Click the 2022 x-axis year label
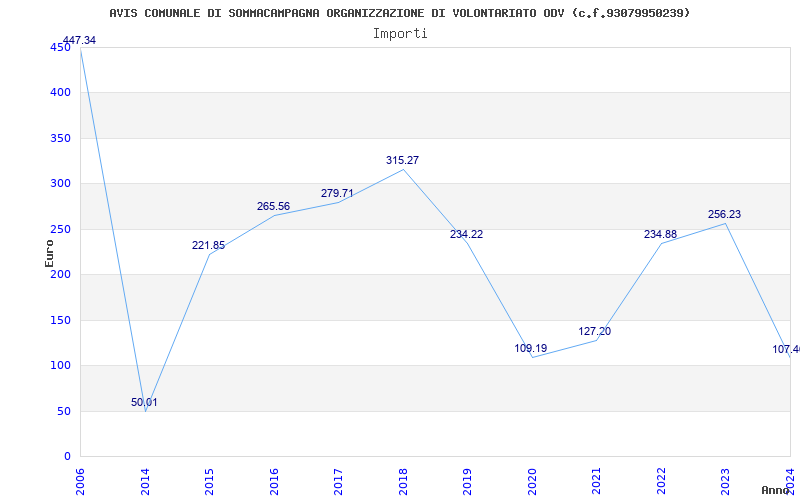Screen dimensions: 800x500 point(661,481)
